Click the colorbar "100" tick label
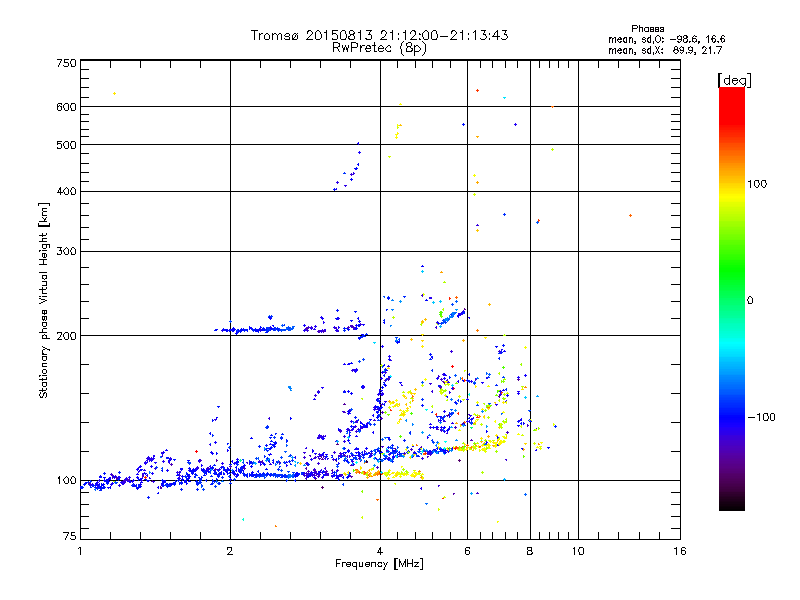Image resolution: width=800 pixels, height=600 pixels. 757,184
